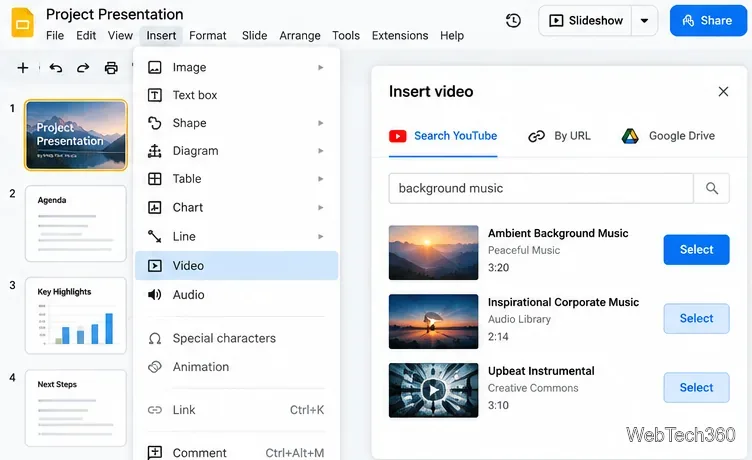752x460 pixels.
Task: Open the File menu
Action: point(55,35)
